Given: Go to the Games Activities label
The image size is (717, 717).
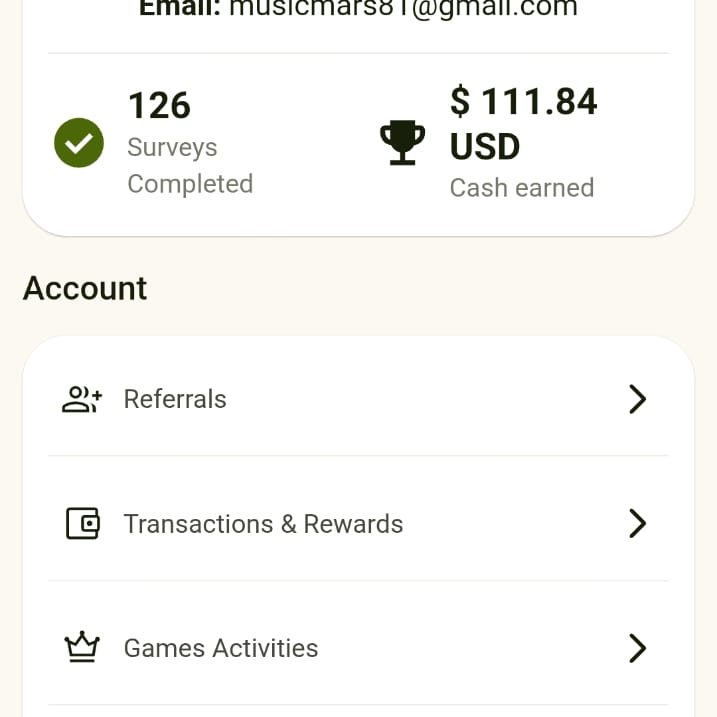Looking at the screenshot, I should point(221,648).
